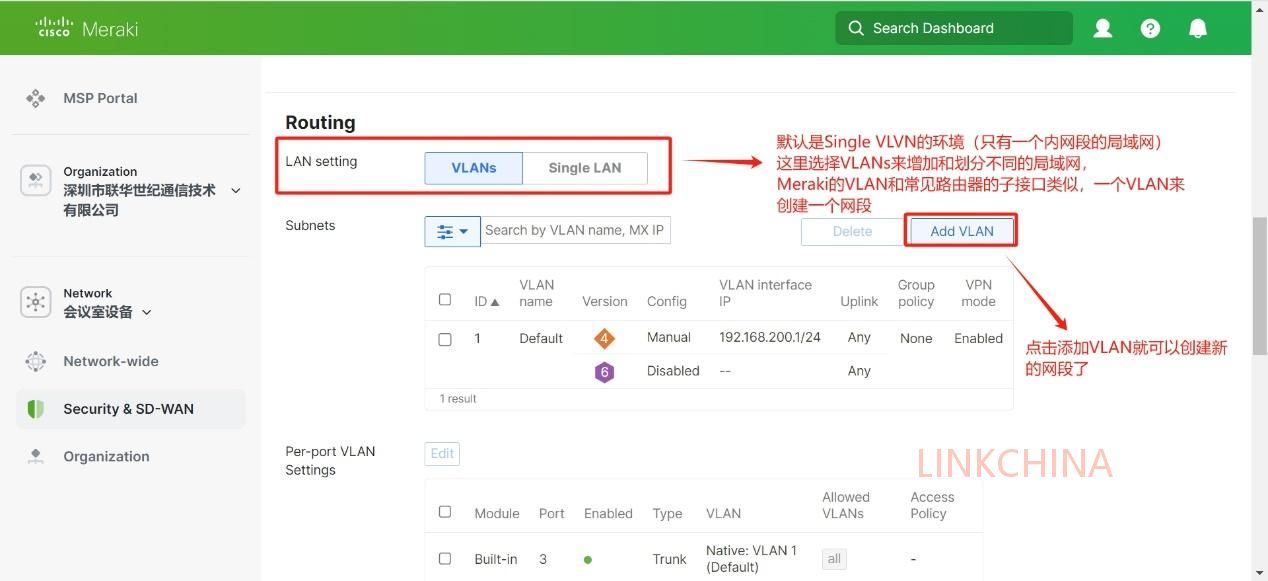Image resolution: width=1268 pixels, height=581 pixels.
Task: Open the user account profile icon
Action: 1103,28
